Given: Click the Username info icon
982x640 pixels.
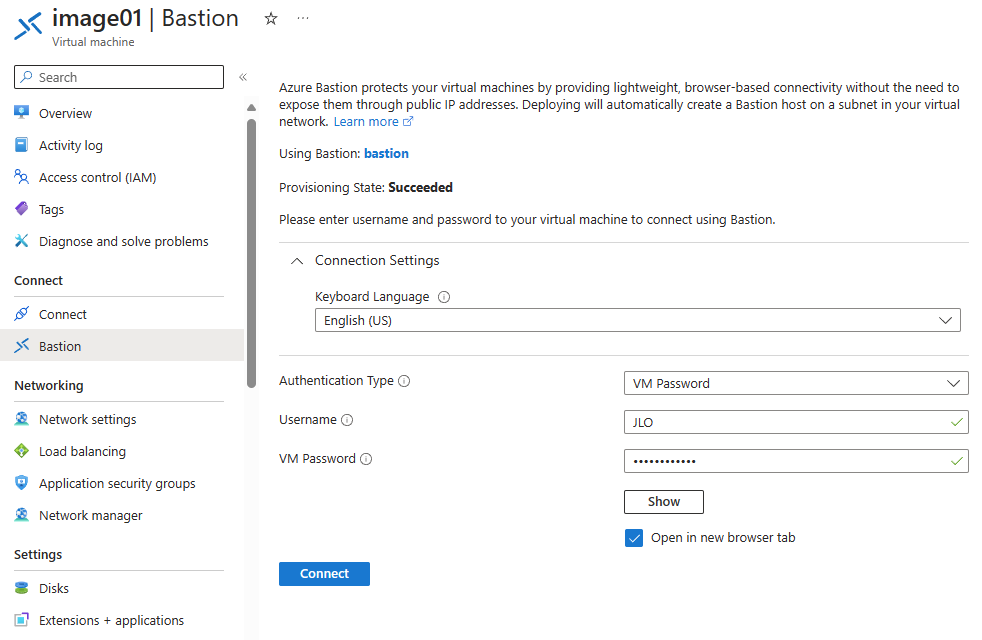Looking at the screenshot, I should [x=347, y=420].
